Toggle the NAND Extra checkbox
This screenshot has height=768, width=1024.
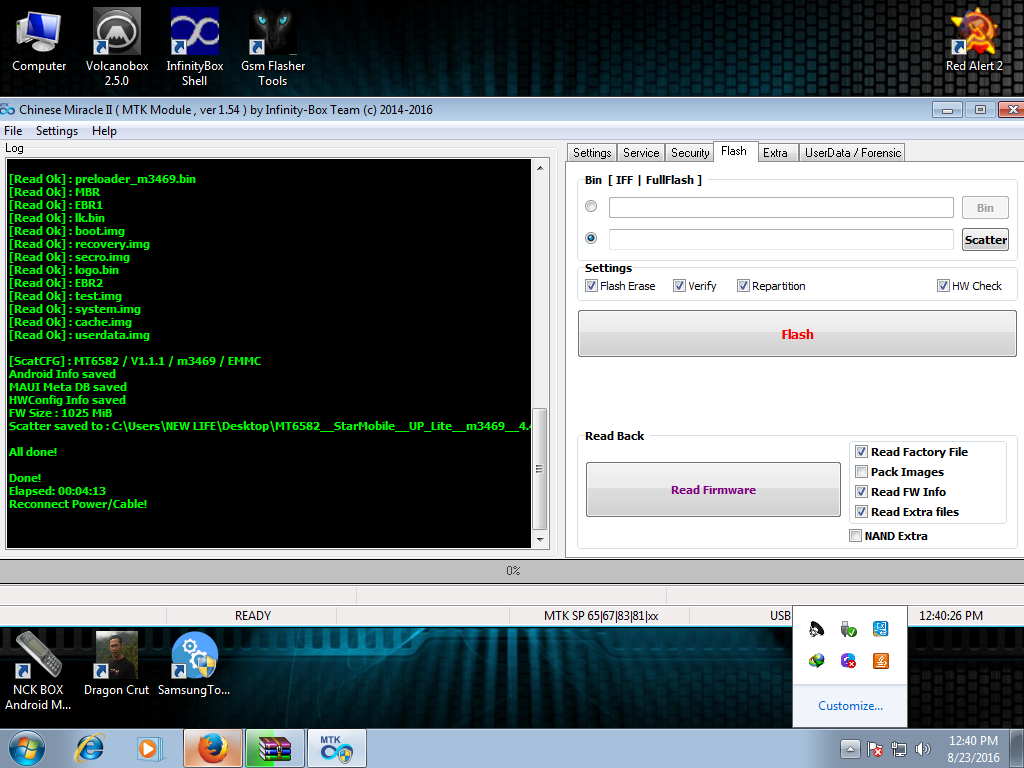855,536
